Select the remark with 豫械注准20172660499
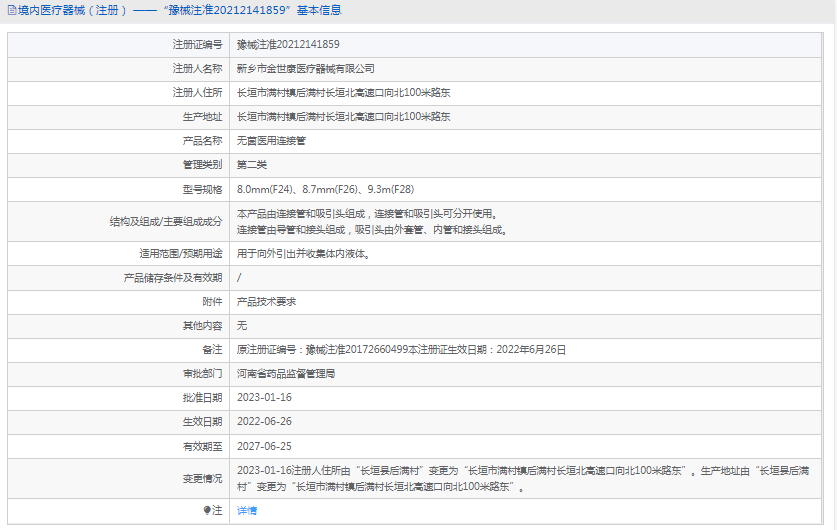The image size is (837, 530). coord(401,350)
